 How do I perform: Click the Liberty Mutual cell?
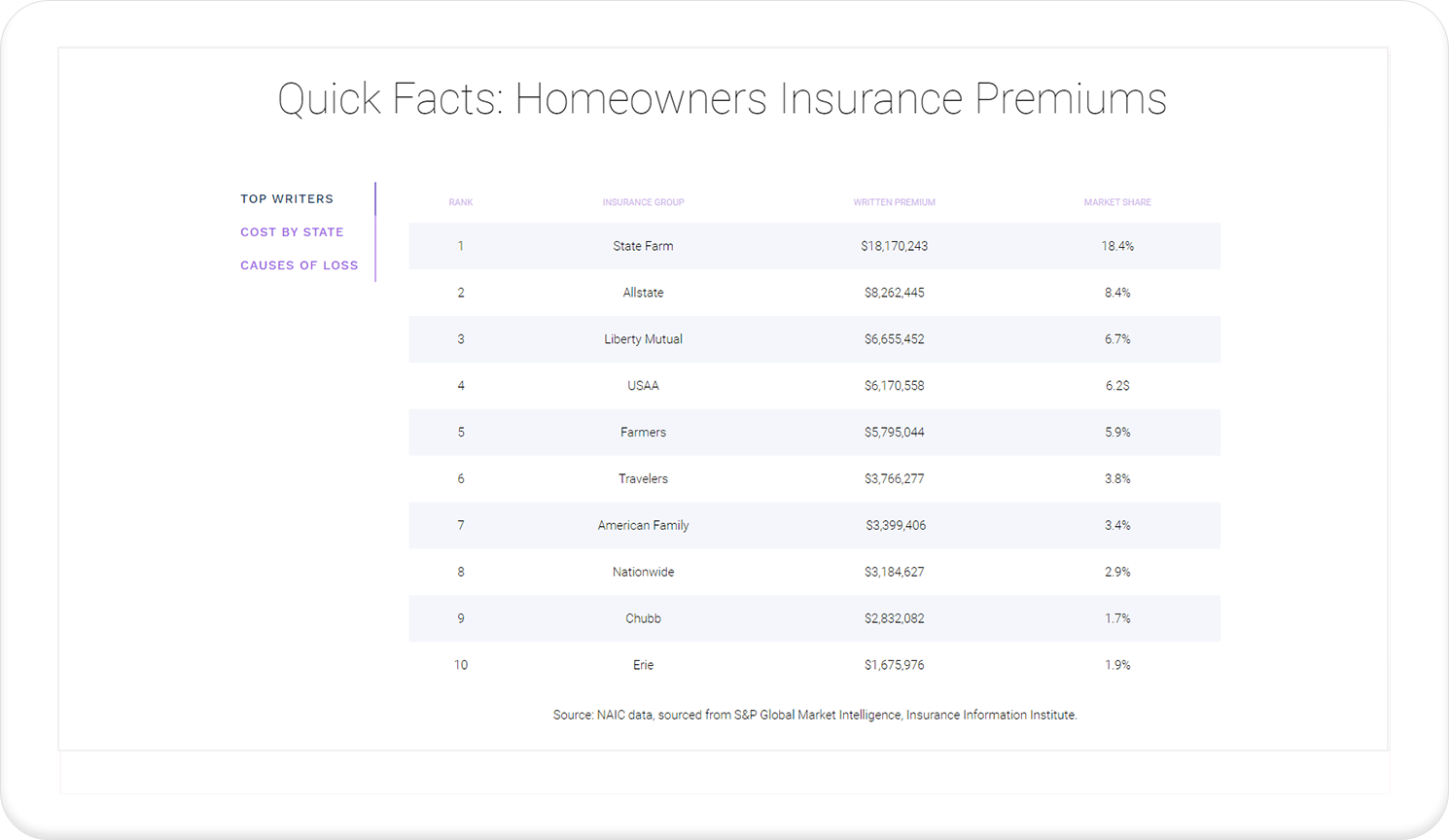[643, 339]
